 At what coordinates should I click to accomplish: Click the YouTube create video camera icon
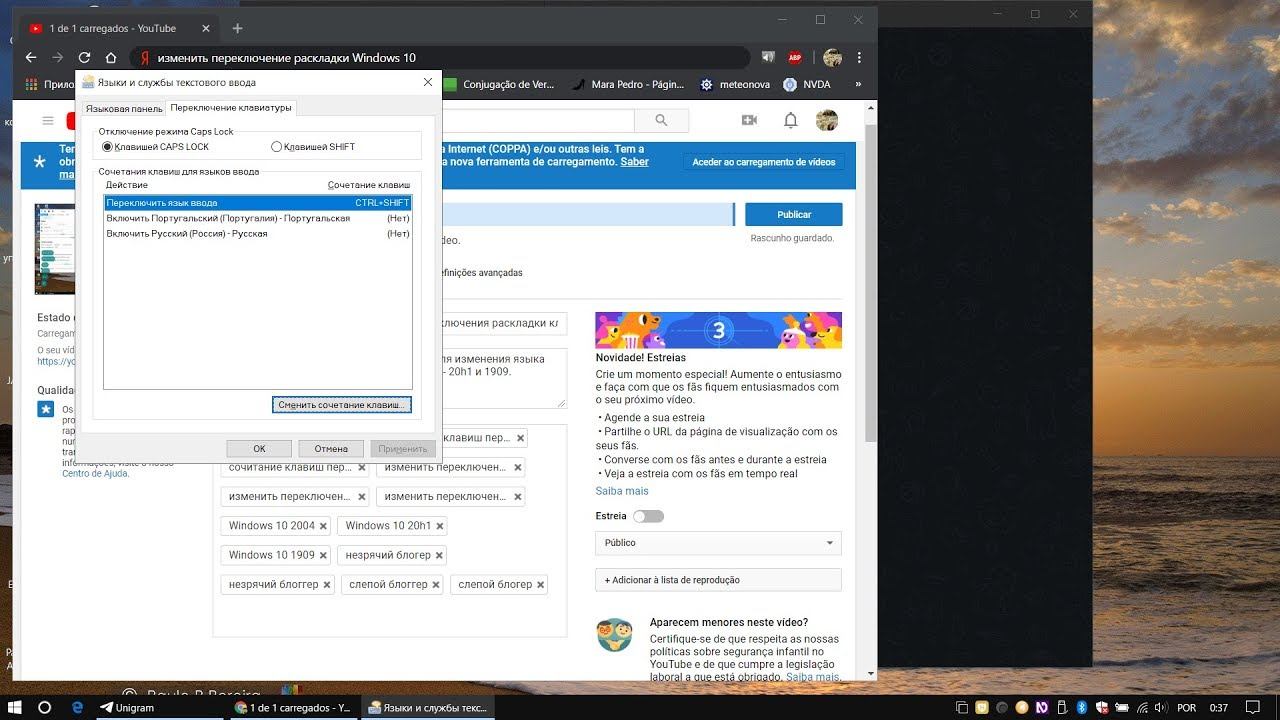pos(749,120)
